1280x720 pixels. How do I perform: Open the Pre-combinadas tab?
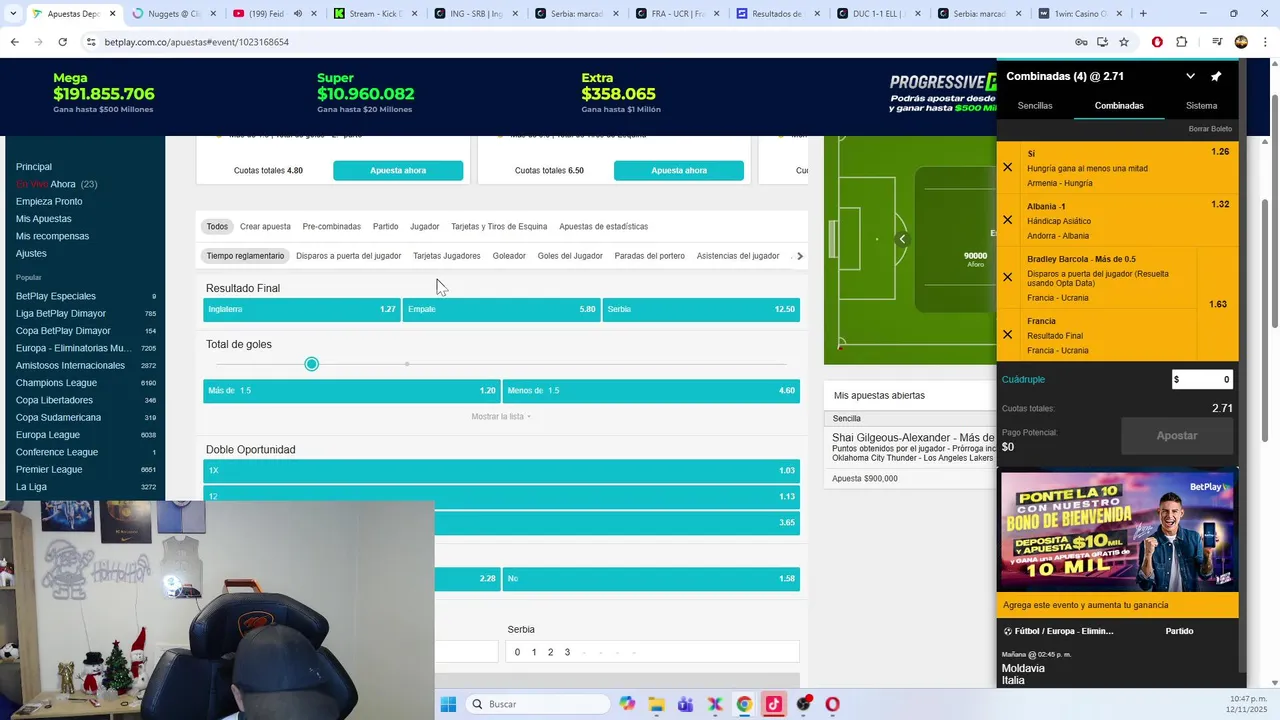[x=331, y=227]
